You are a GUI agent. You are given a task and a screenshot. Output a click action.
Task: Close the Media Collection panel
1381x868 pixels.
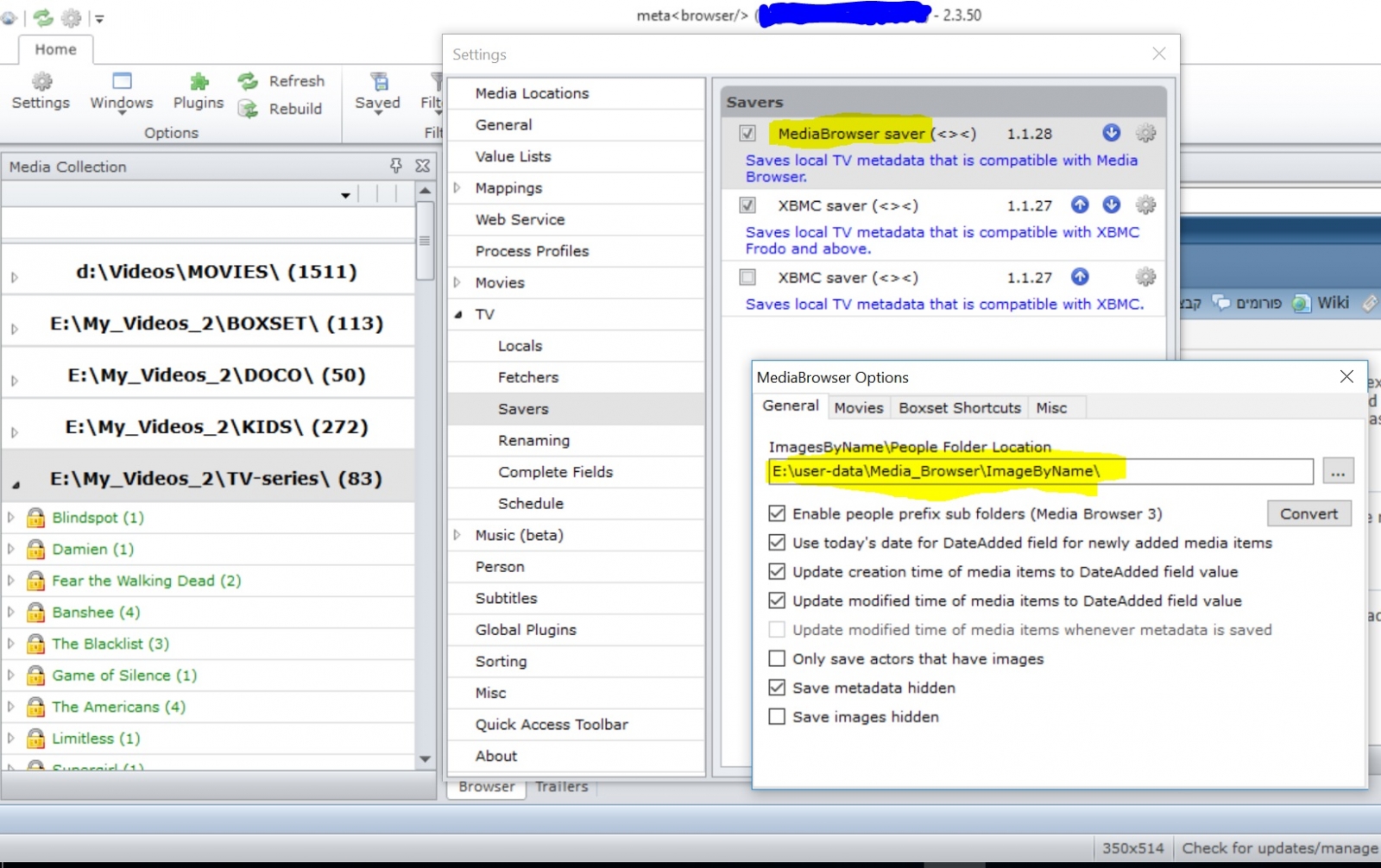[422, 166]
